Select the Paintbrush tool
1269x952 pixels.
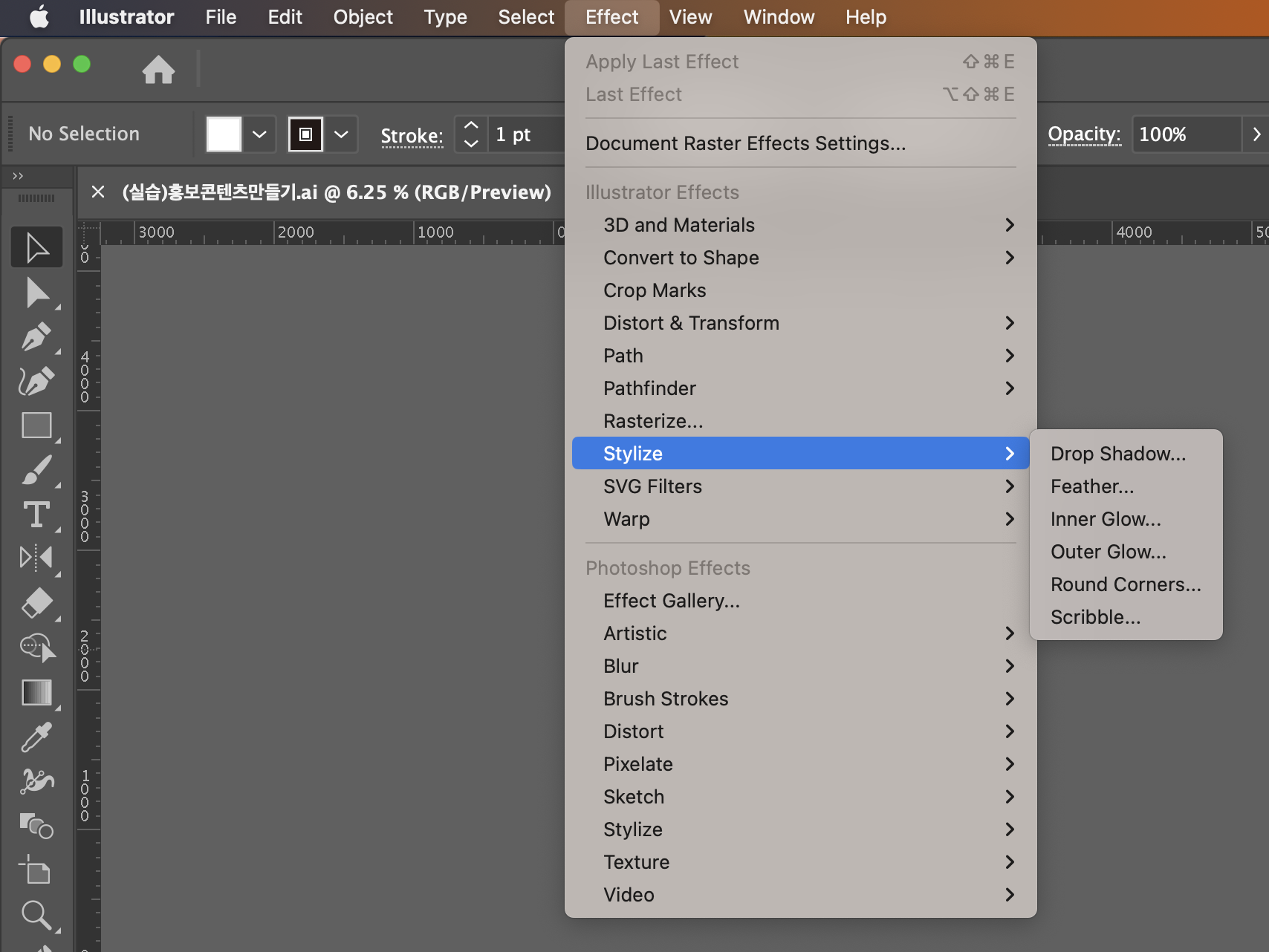(36, 470)
